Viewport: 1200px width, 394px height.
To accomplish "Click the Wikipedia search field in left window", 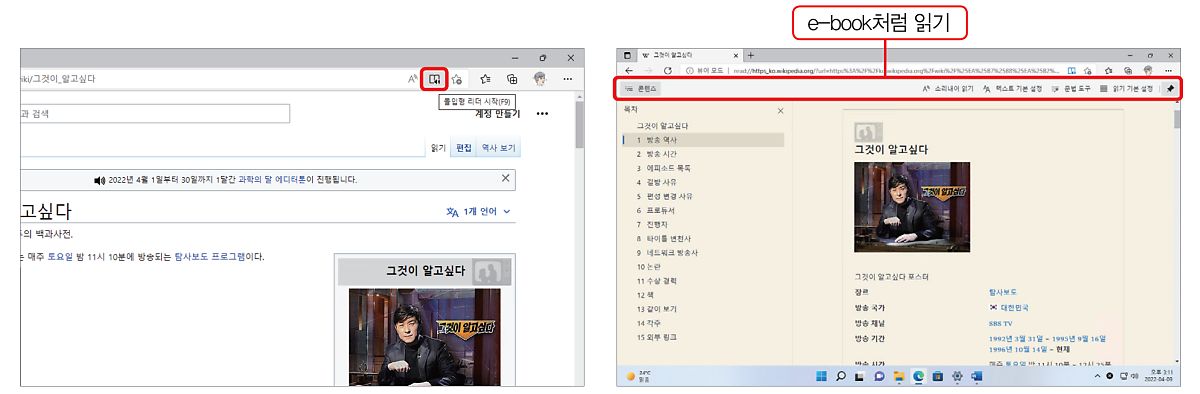I will point(155,114).
